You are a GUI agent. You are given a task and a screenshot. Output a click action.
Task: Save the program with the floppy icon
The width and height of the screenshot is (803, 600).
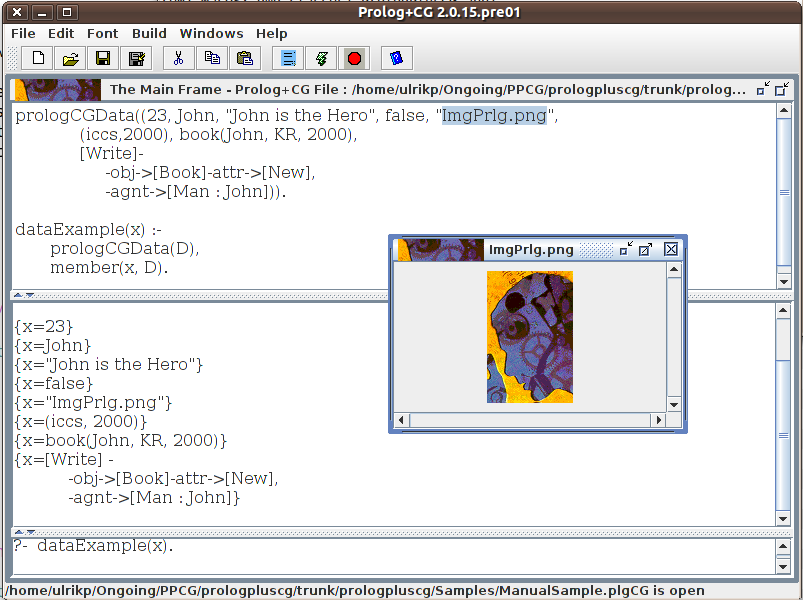point(102,58)
